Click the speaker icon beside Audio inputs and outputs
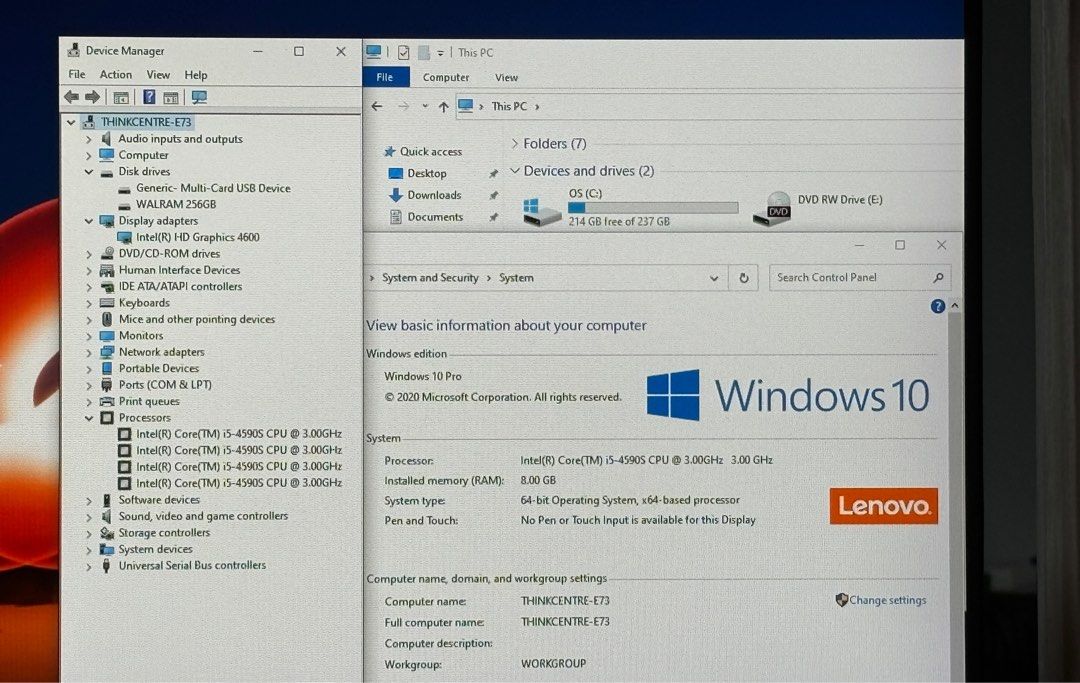 tap(106, 139)
